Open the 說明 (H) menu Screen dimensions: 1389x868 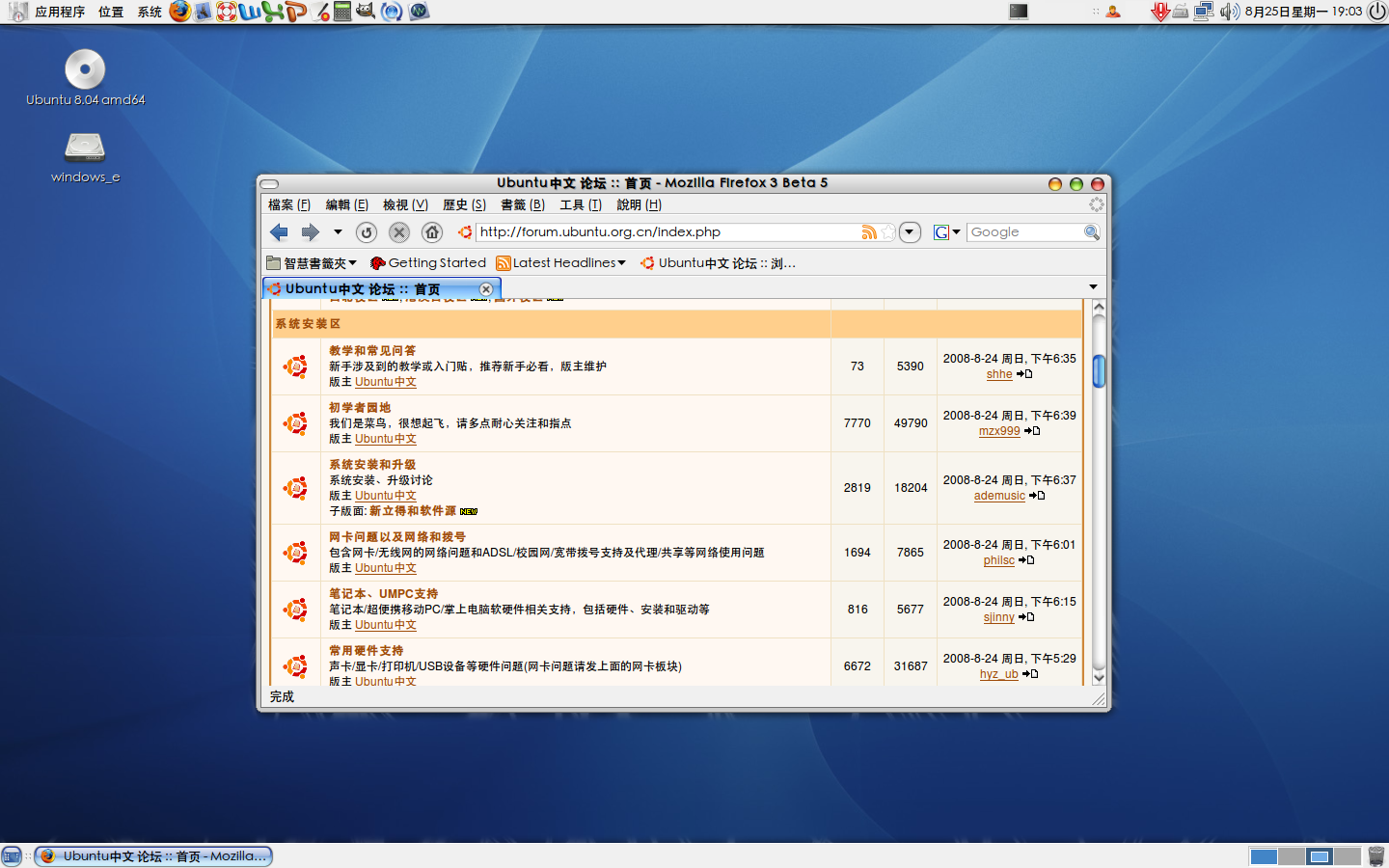pos(640,205)
